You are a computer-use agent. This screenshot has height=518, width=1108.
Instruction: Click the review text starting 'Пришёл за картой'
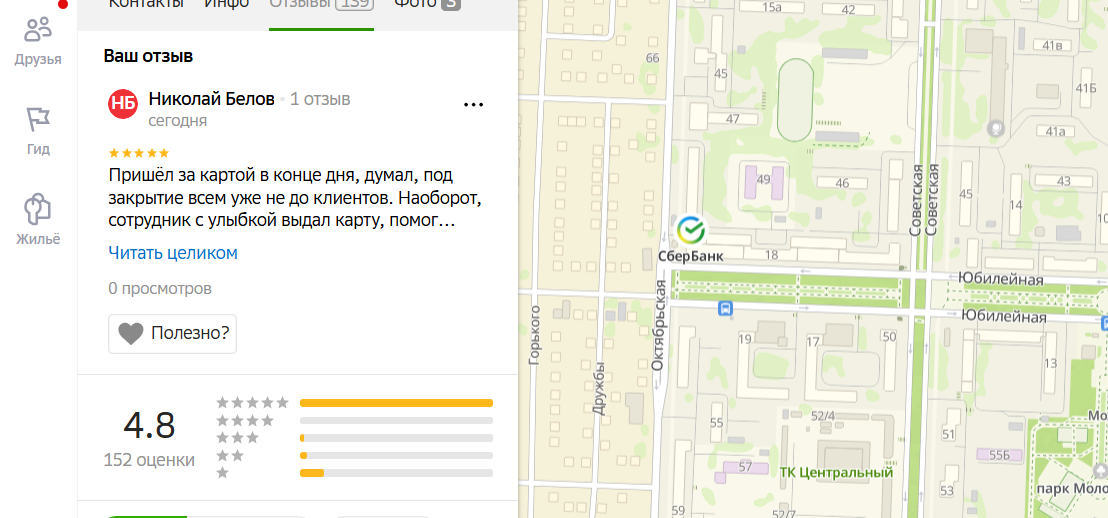[295, 197]
